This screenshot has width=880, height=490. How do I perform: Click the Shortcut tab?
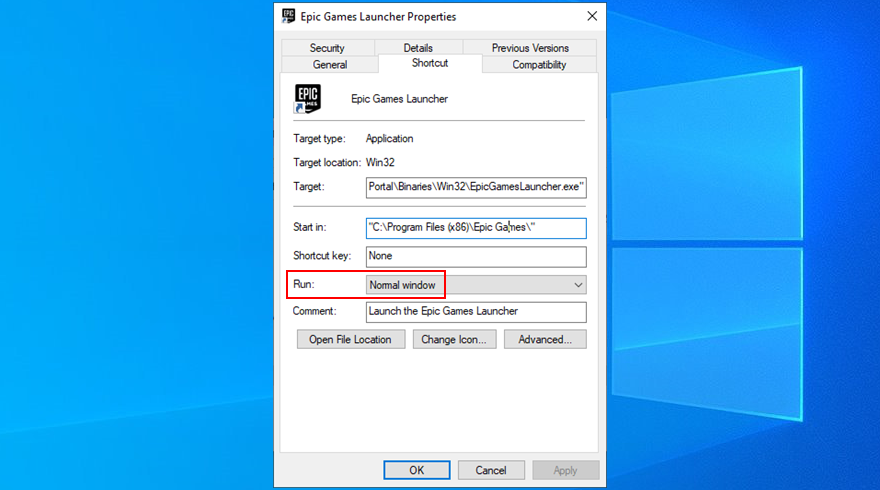pos(430,64)
